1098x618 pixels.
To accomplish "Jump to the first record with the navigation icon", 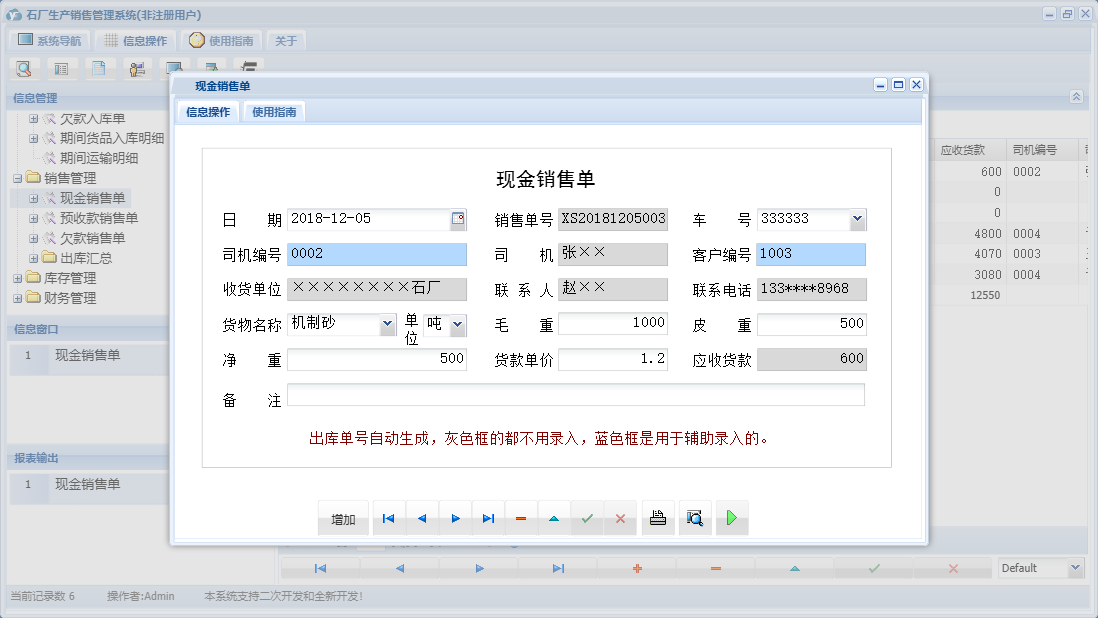I will [x=388, y=518].
